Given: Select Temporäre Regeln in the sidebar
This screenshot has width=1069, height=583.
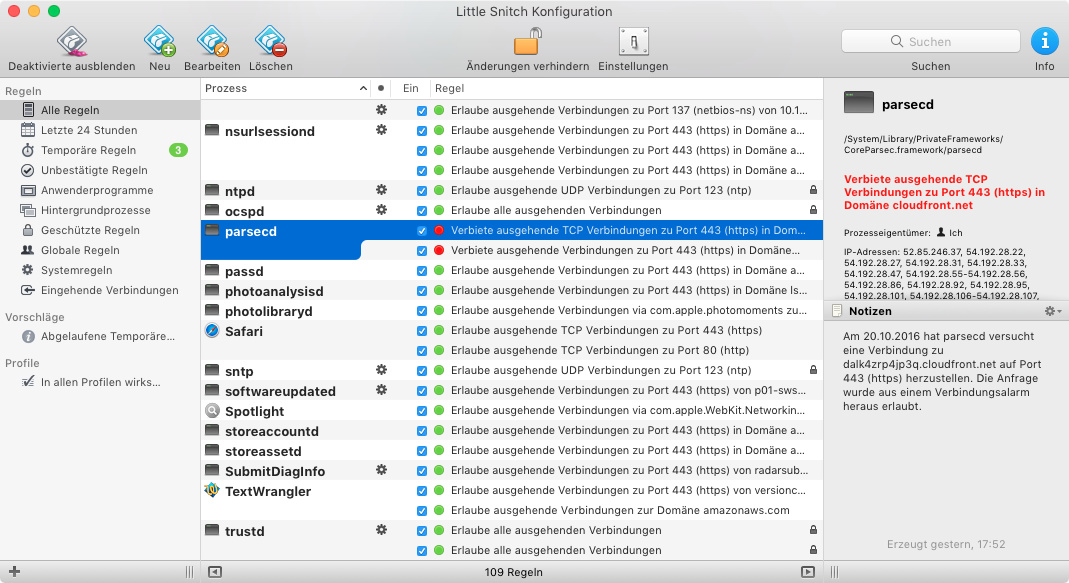Looking at the screenshot, I should click(x=88, y=150).
